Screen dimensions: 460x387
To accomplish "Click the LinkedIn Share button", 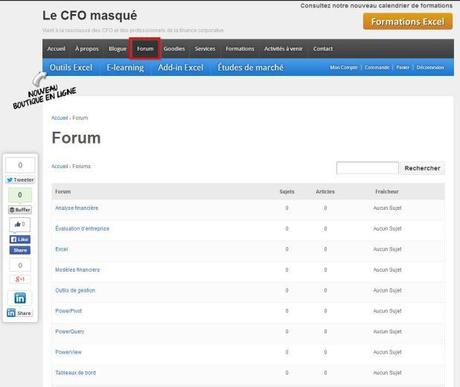I will [x=20, y=313].
